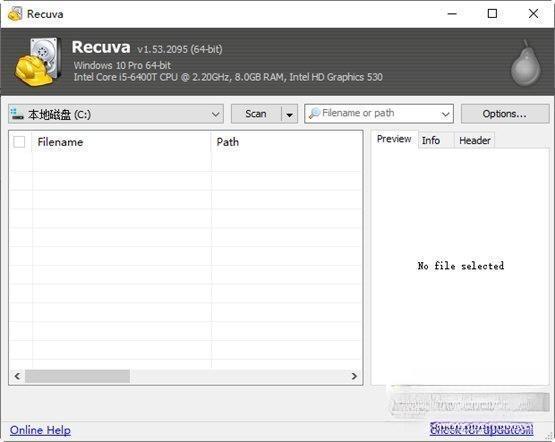Open the 本地磁盘 (C:) drive dropdown
555x442 pixels.
116,114
